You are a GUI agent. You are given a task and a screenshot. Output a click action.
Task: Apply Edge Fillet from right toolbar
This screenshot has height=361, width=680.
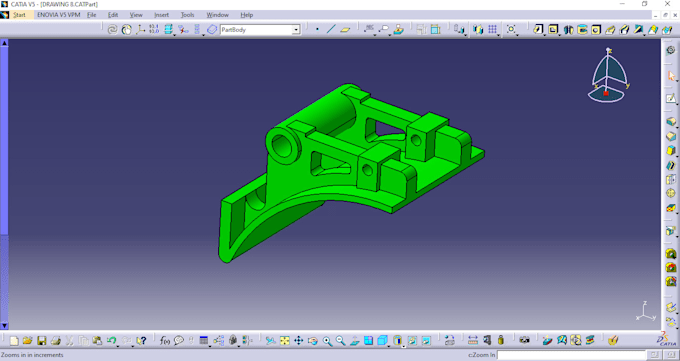[671, 122]
